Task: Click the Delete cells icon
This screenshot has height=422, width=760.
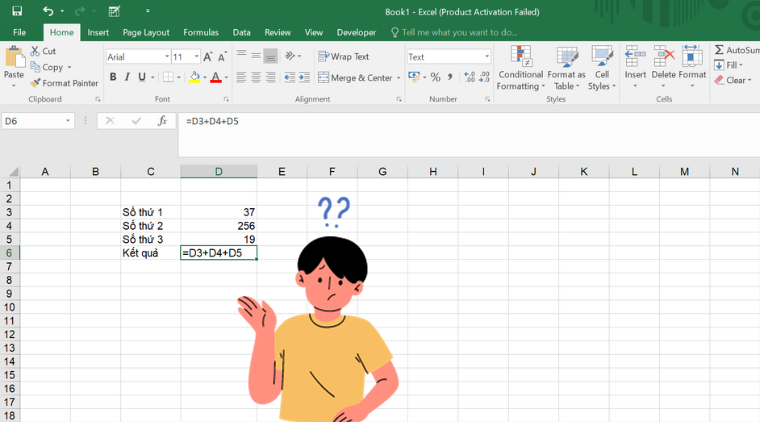Action: point(664,56)
